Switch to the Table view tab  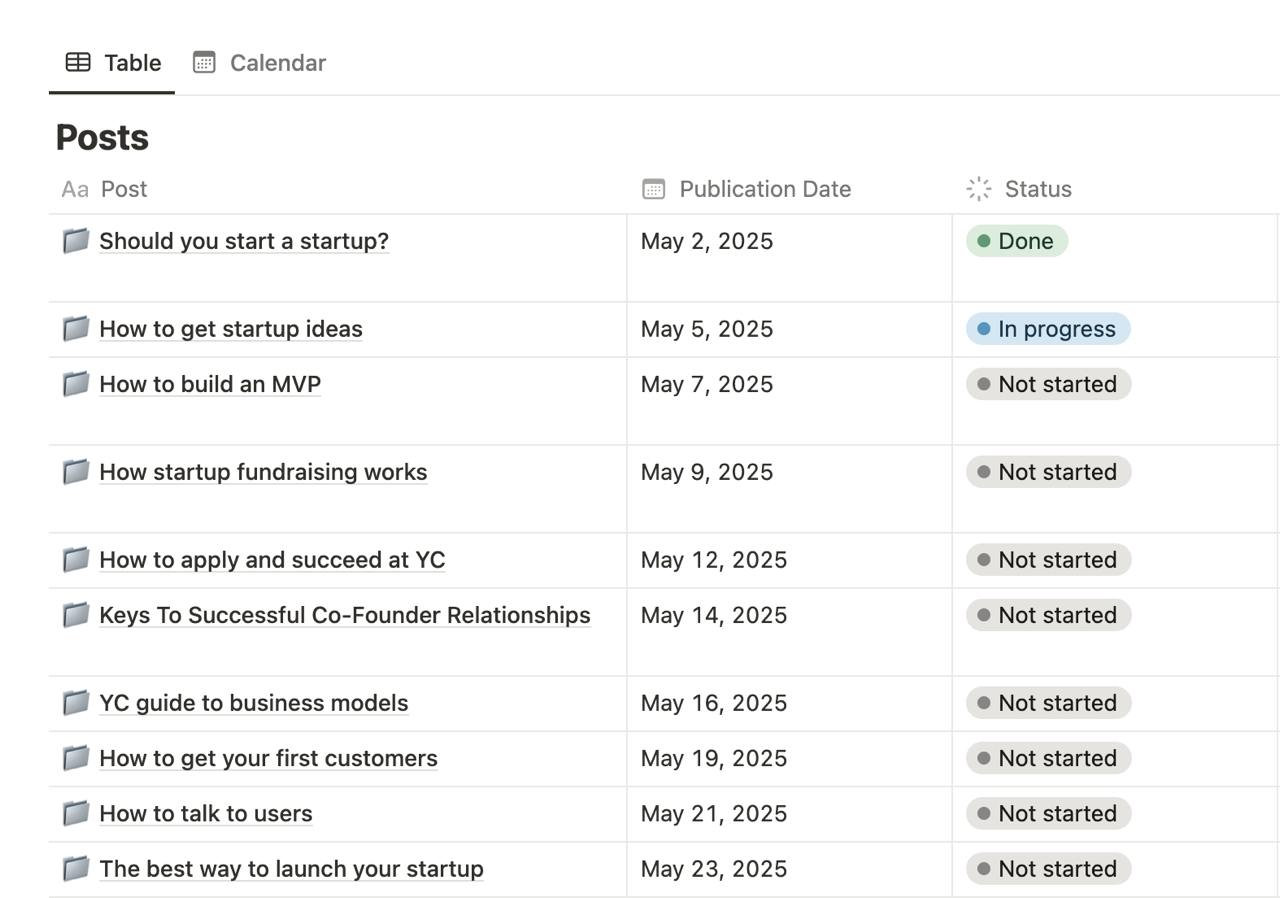pyautogui.click(x=112, y=63)
